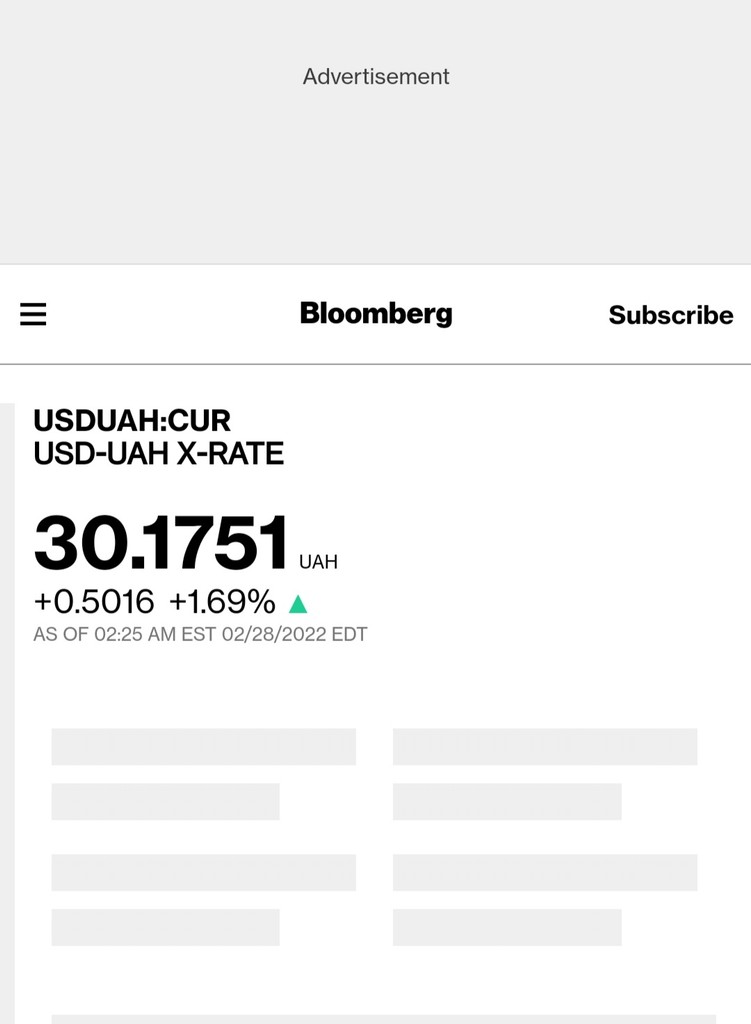Click the second wide loading placeholder, left column
This screenshot has width=751, height=1024.
click(203, 872)
